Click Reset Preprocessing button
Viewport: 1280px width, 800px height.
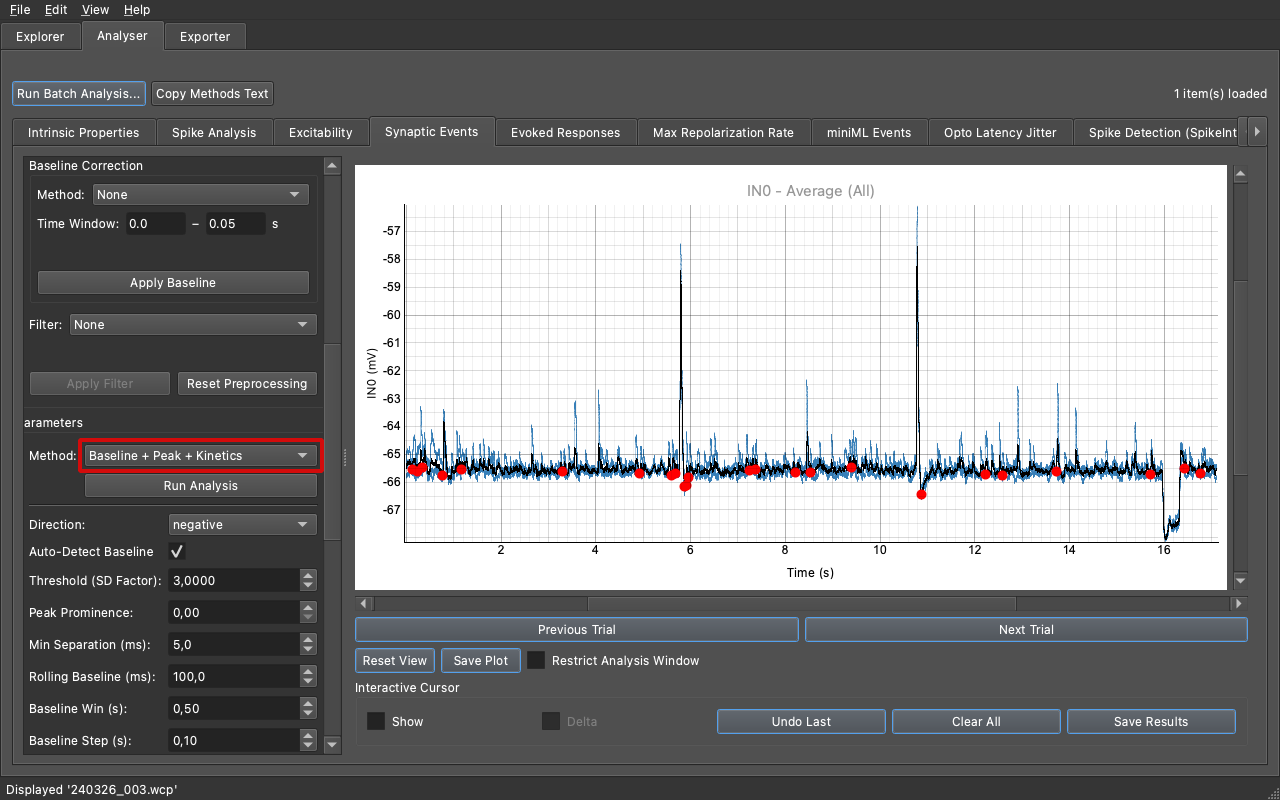247,384
